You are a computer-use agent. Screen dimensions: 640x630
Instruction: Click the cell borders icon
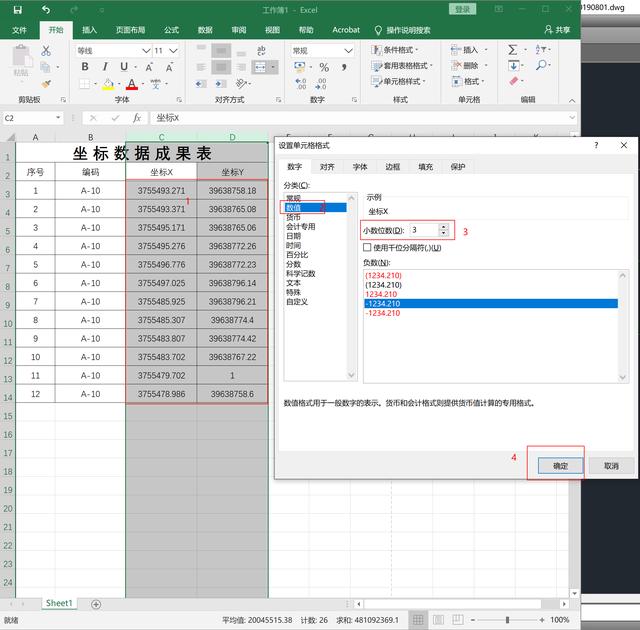click(x=84, y=84)
